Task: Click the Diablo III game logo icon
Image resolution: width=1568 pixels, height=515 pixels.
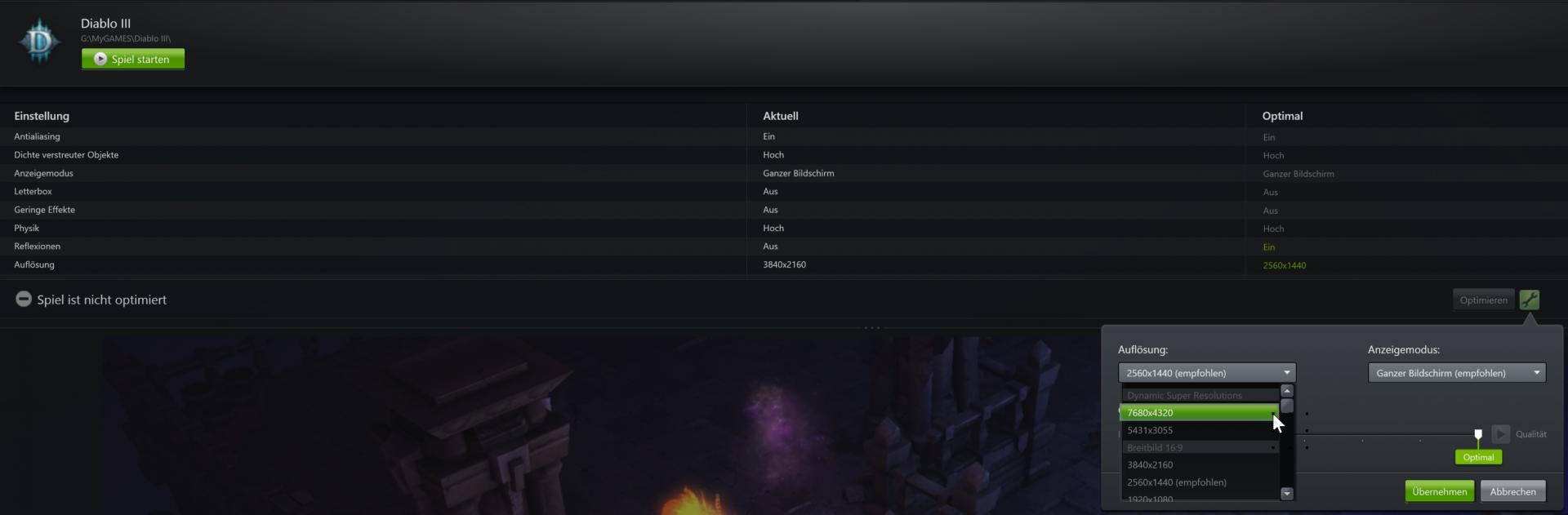Action: coord(39,41)
